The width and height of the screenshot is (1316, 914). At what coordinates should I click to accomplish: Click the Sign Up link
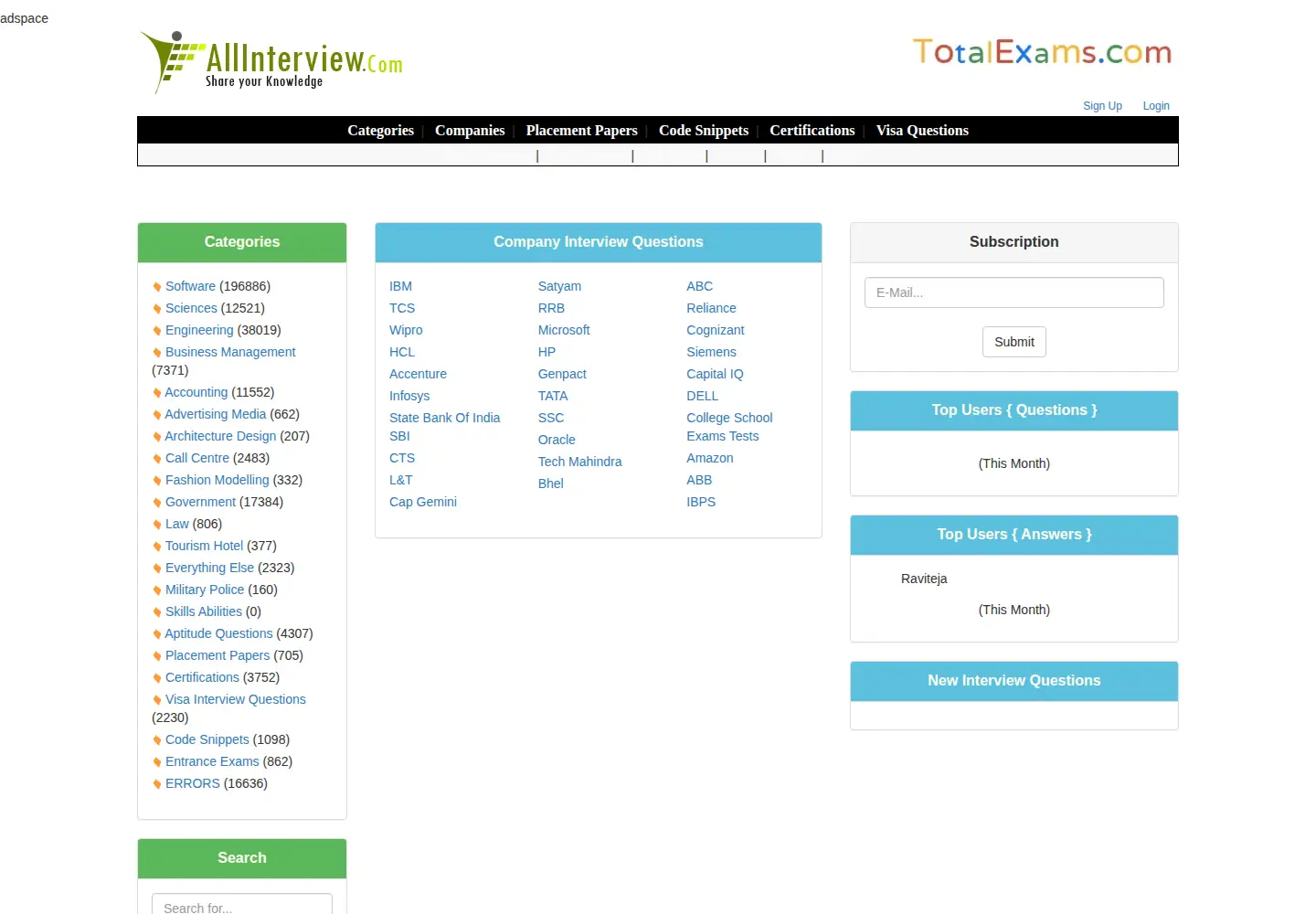(1102, 106)
